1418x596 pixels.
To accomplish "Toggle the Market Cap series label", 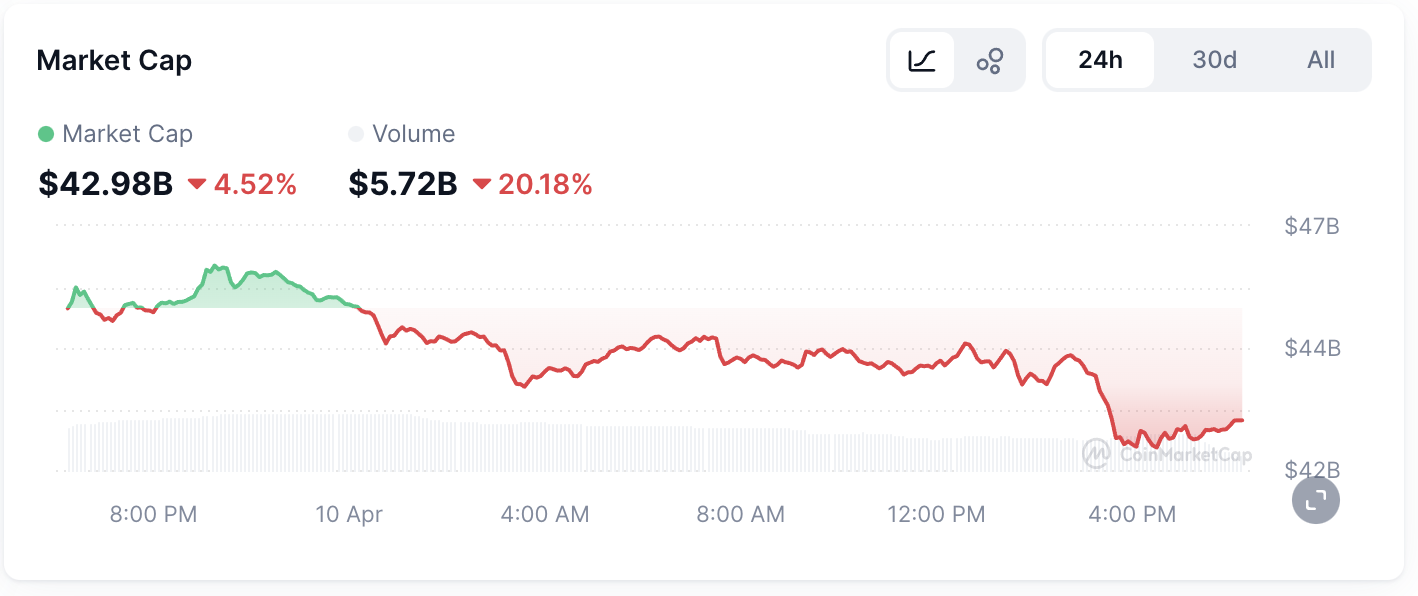I will (x=127, y=134).
